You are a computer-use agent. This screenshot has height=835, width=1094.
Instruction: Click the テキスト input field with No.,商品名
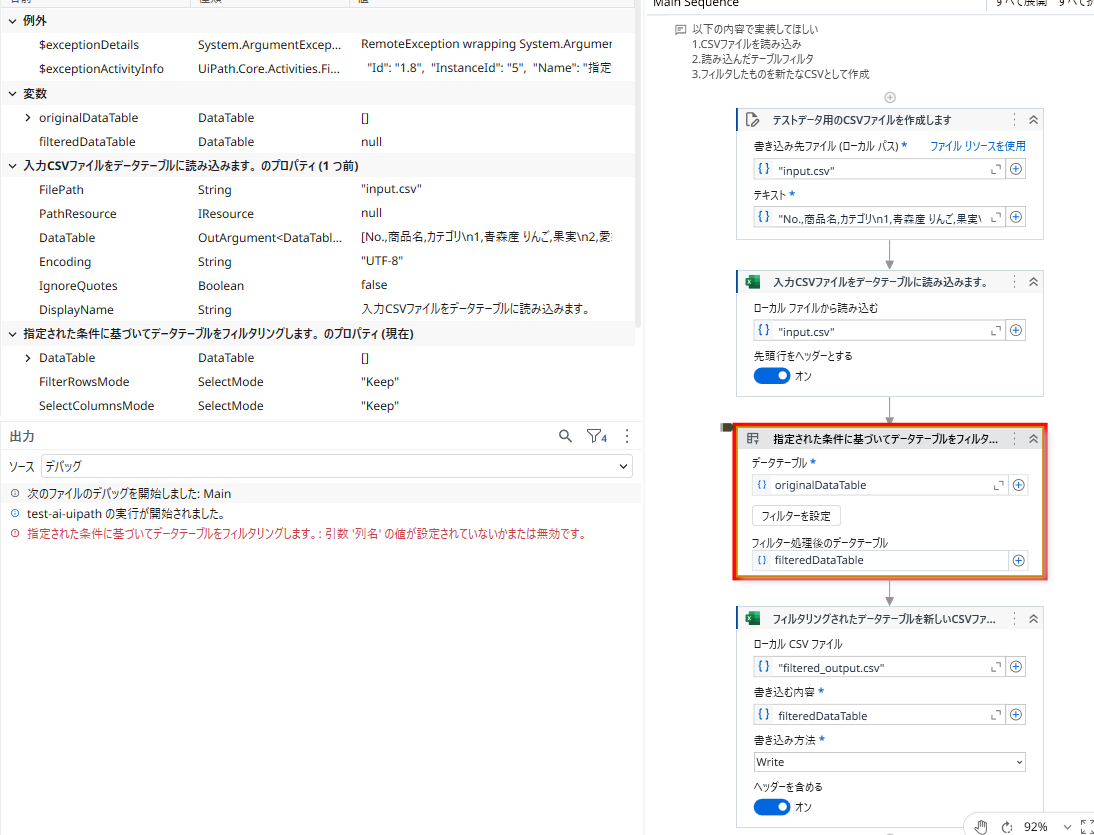879,218
